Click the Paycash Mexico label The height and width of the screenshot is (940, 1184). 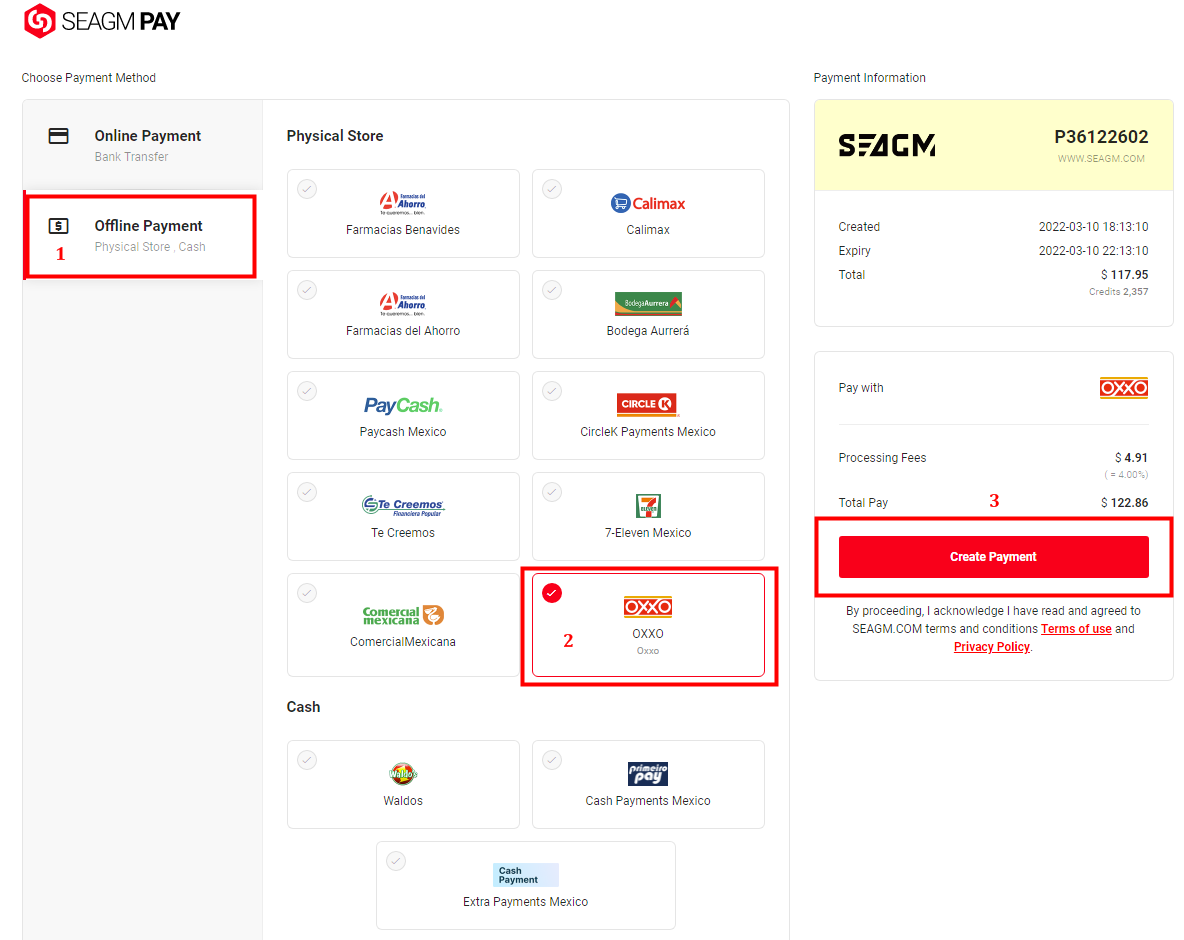point(402,432)
